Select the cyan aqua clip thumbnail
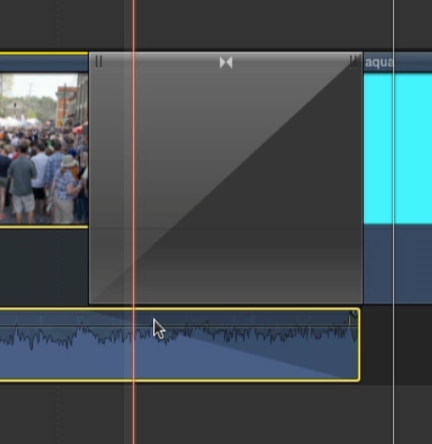Viewport: 432px width, 444px height. click(398, 149)
